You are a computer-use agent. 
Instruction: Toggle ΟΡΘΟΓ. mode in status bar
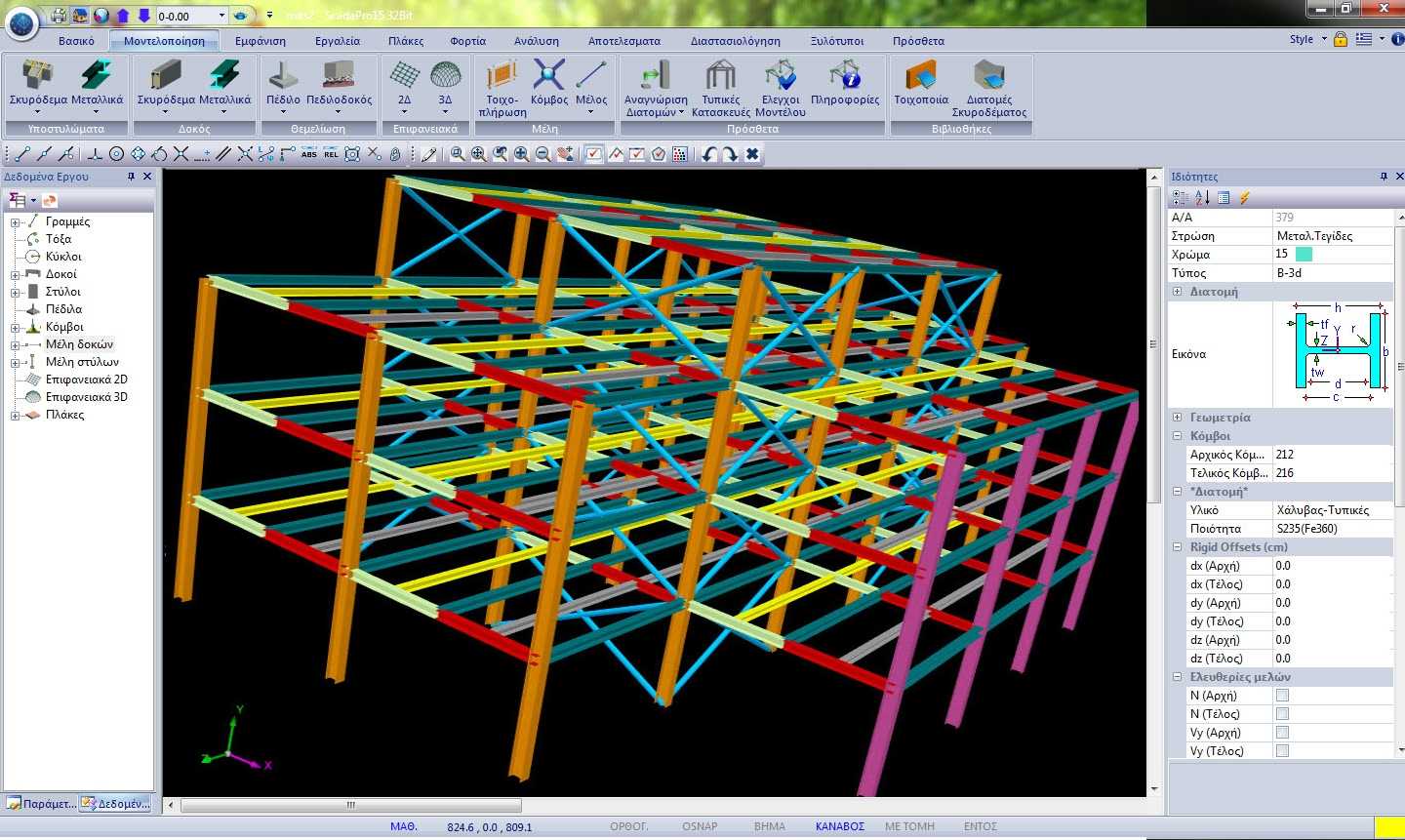click(x=629, y=826)
